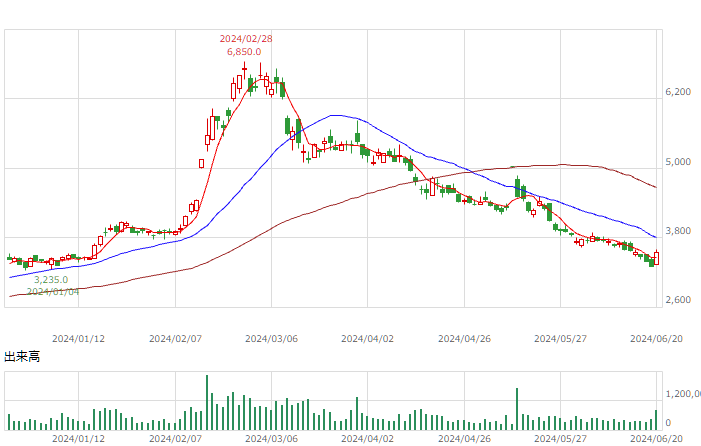Click the 1,200,0 volume axis label
701x446 pixels.
(683, 394)
